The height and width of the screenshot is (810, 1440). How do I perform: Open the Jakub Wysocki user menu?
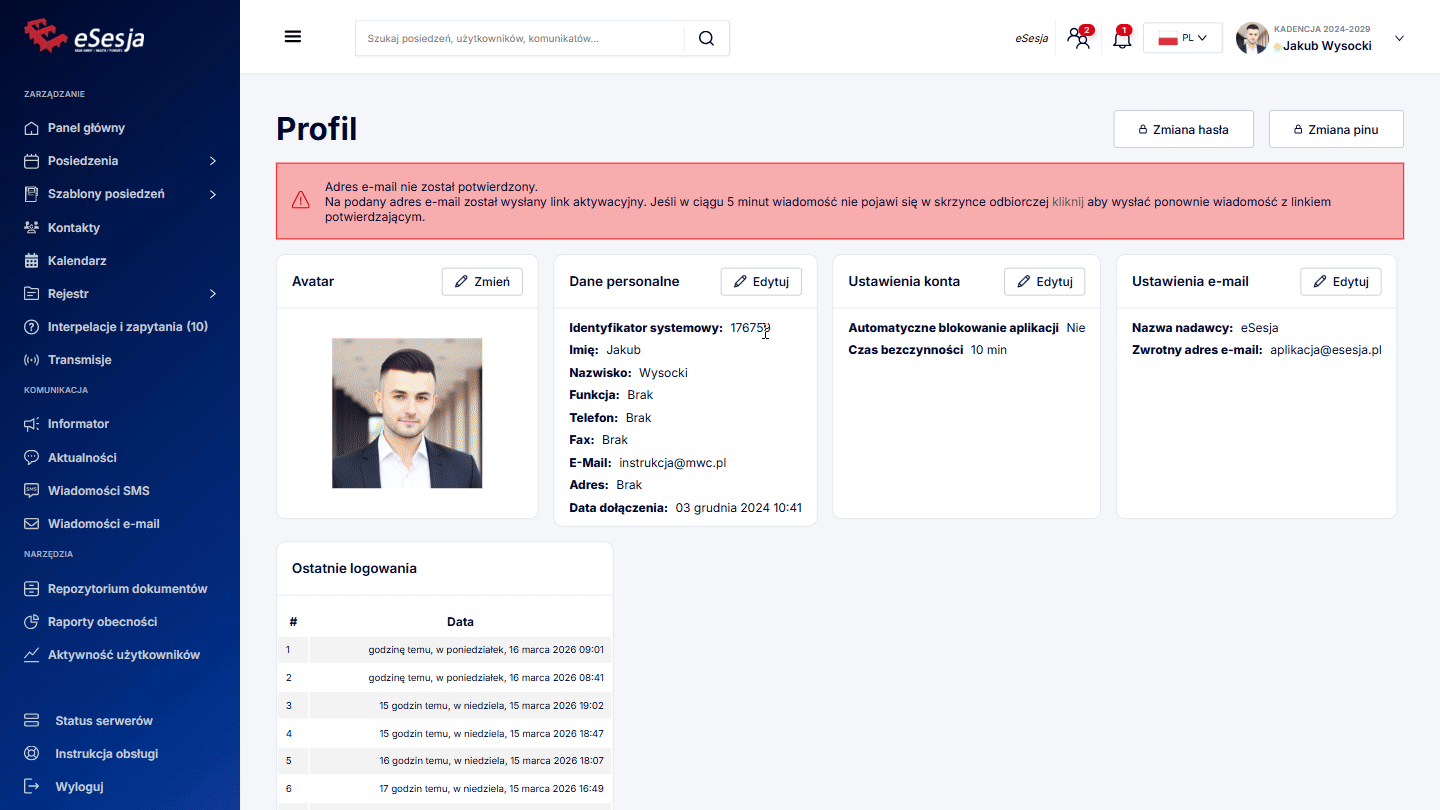[1320, 39]
